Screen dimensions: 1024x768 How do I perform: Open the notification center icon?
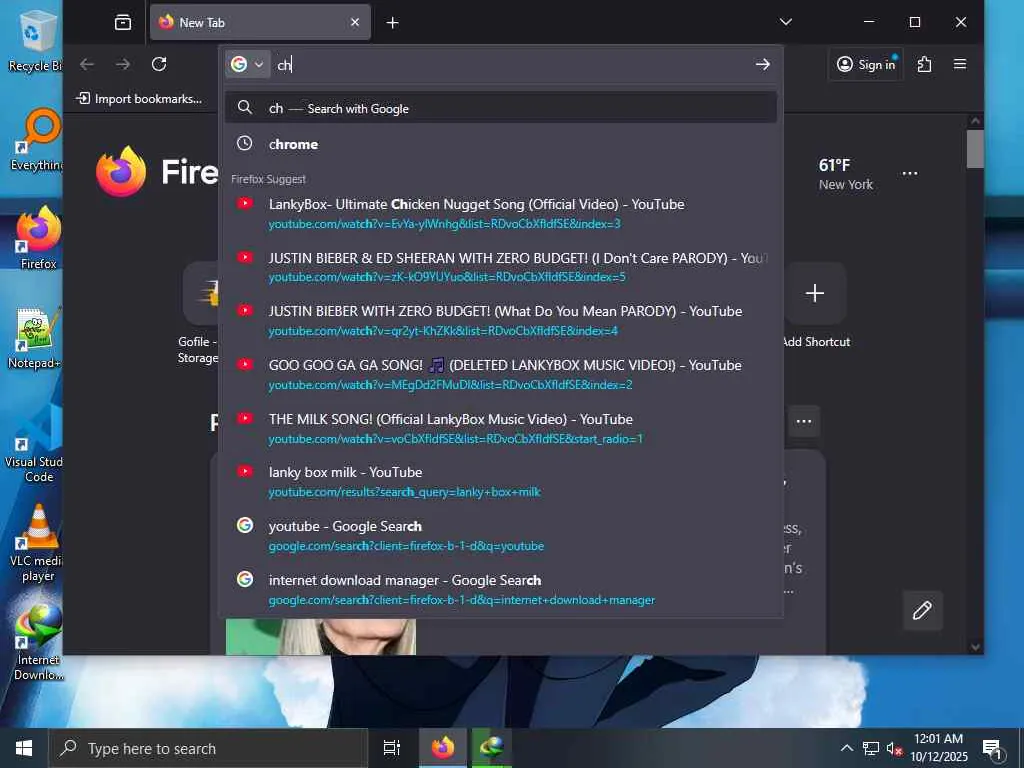click(x=992, y=749)
